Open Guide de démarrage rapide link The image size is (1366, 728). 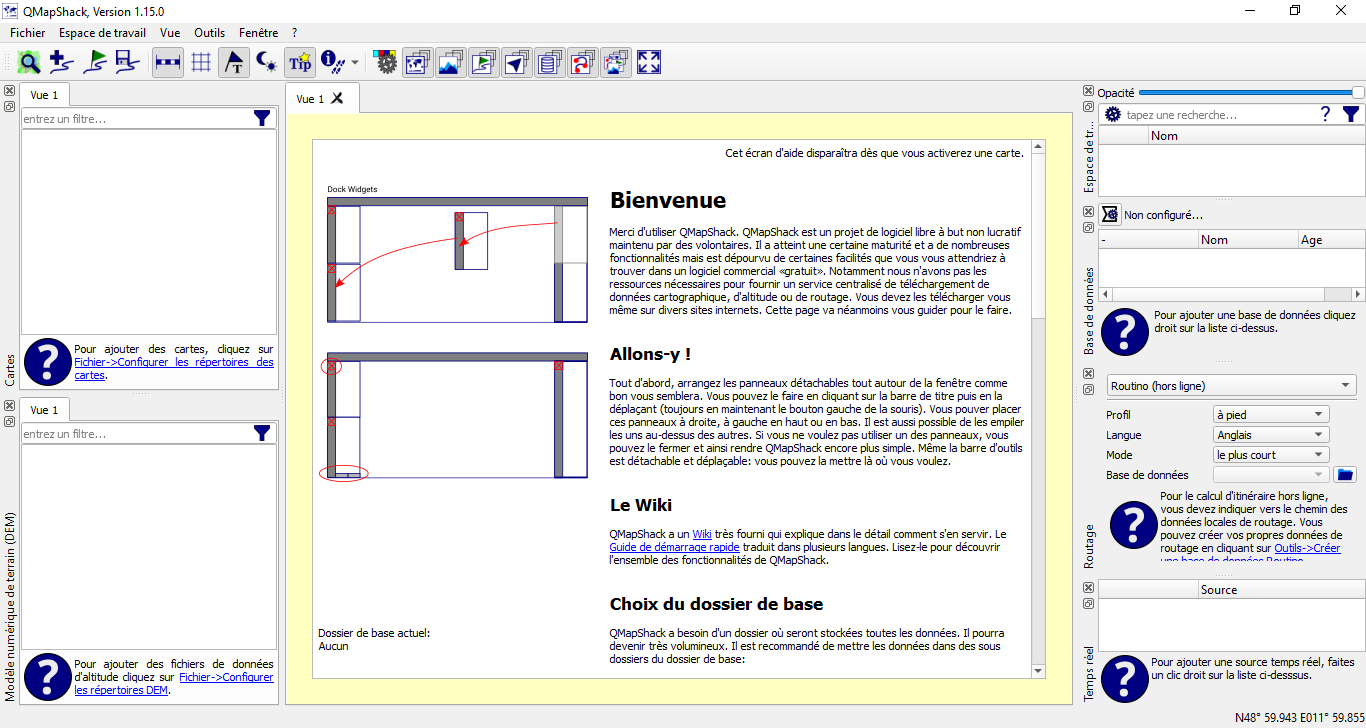pyautogui.click(x=675, y=547)
